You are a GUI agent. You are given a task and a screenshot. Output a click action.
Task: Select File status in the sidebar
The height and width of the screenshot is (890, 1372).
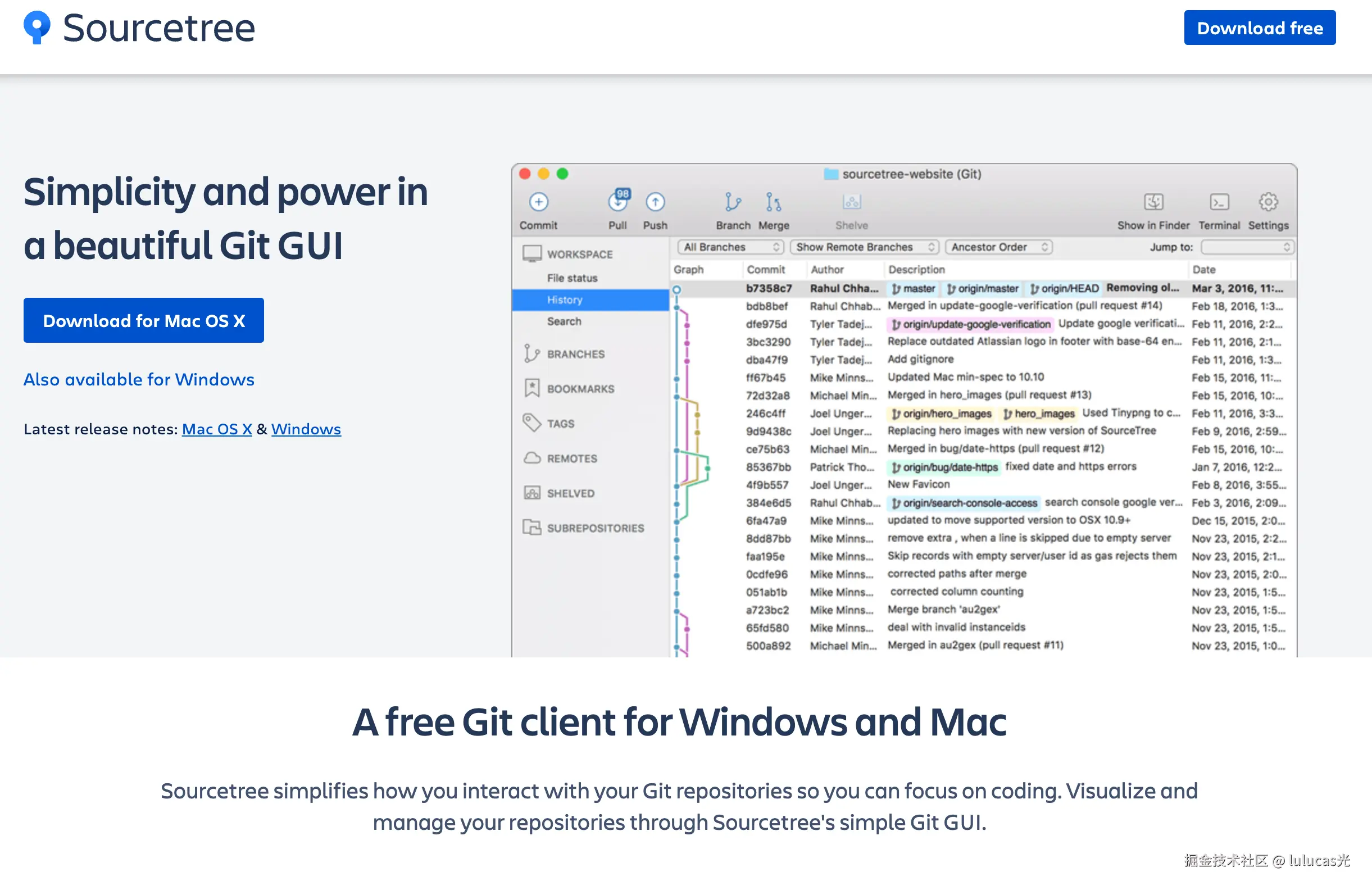pyautogui.click(x=572, y=279)
